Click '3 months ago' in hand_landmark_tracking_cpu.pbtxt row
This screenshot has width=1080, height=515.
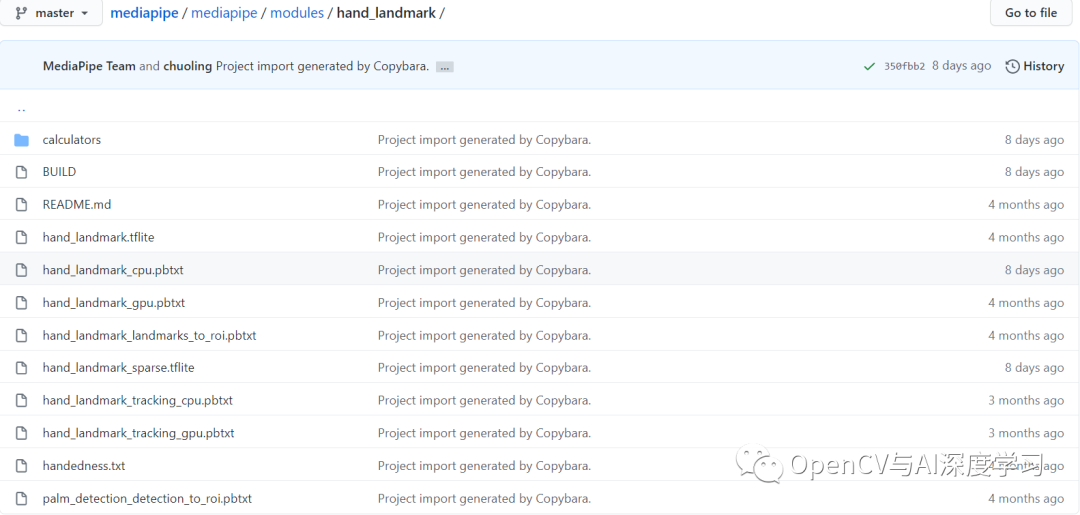(1026, 401)
